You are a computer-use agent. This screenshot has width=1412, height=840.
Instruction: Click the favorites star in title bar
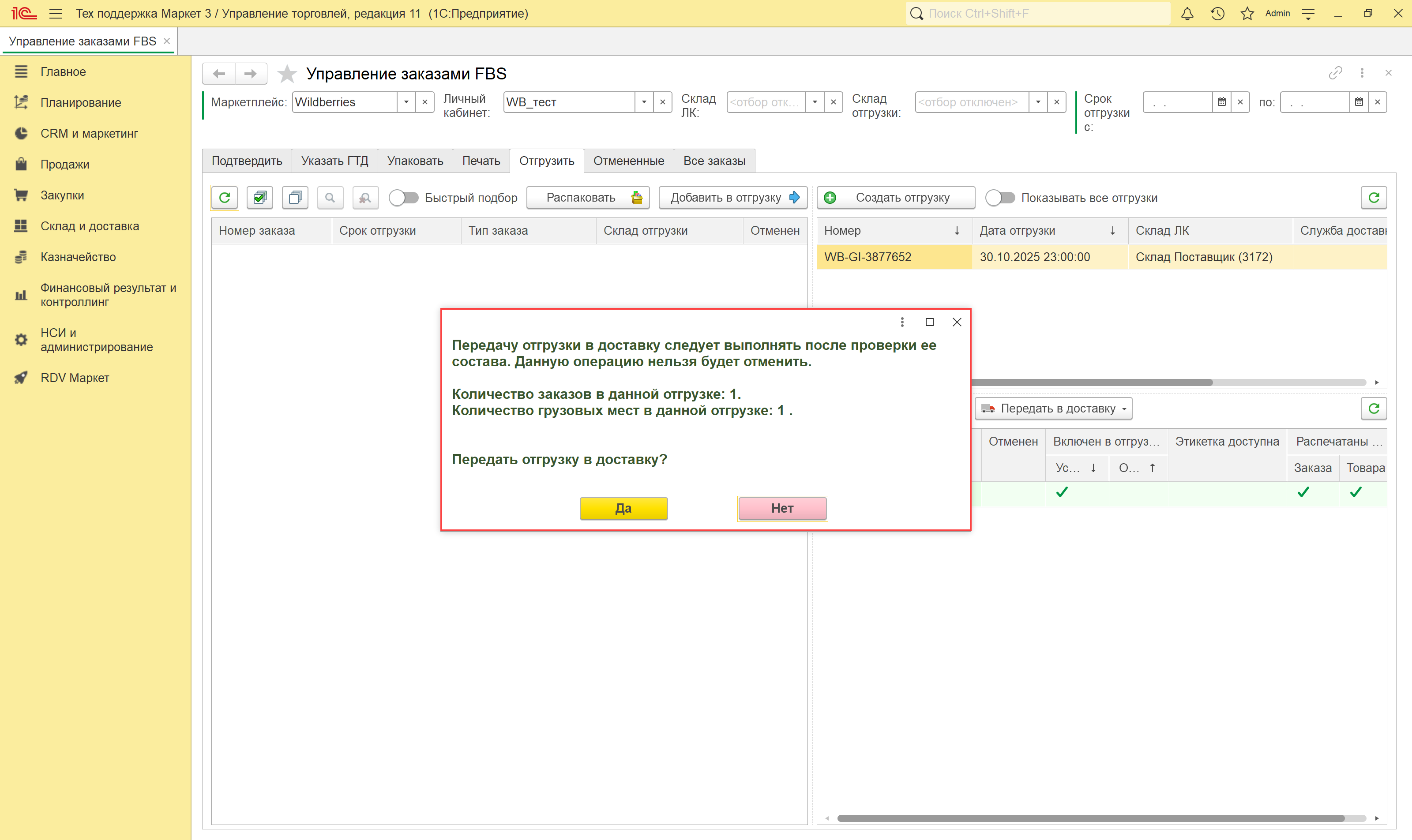[x=1247, y=14]
